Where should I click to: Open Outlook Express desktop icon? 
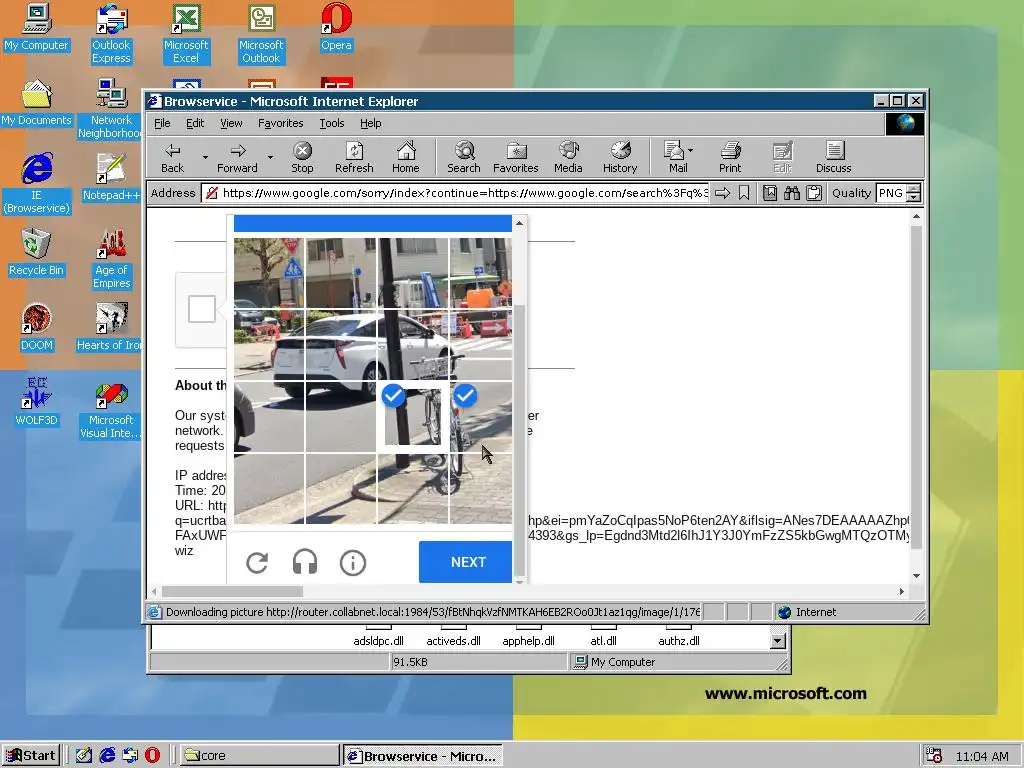(111, 34)
